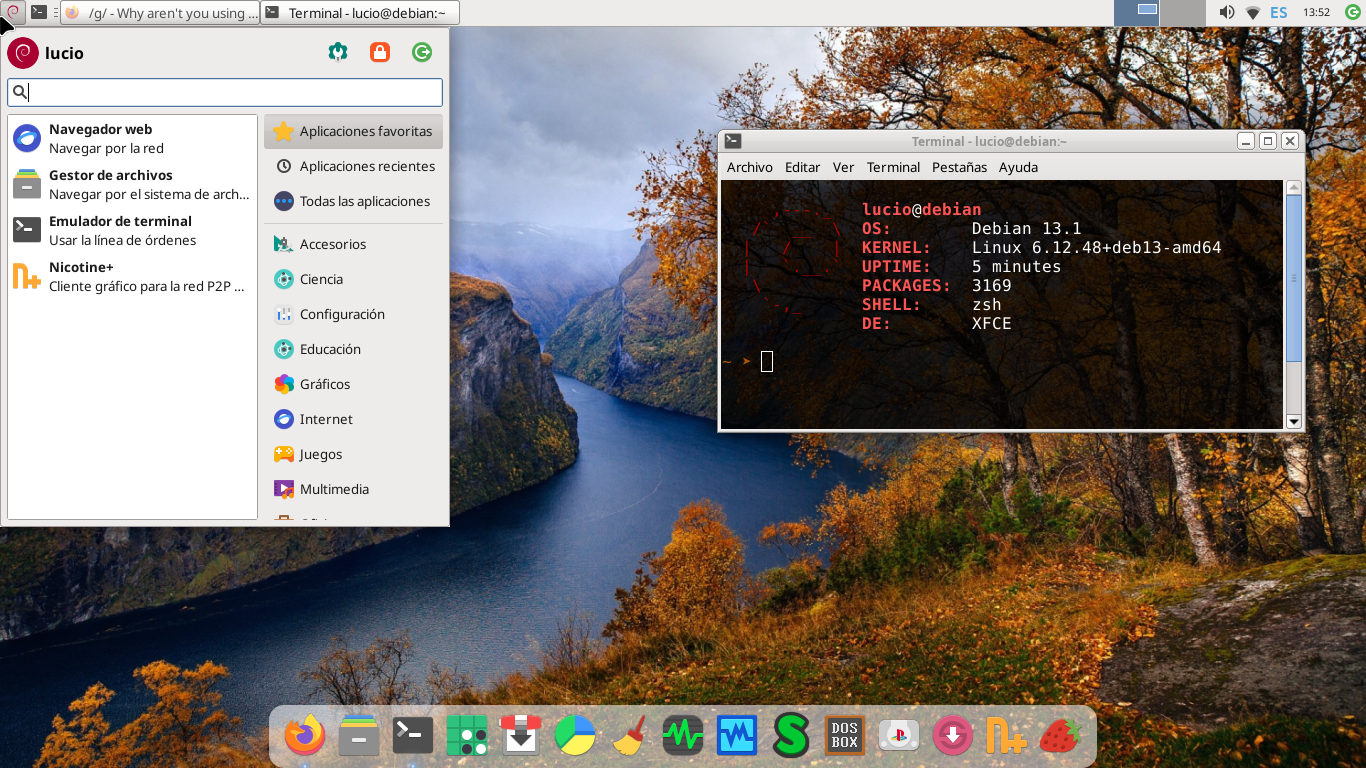Launch Nicotine+ from the favorites list
This screenshot has width=1366, height=768.
[x=132, y=276]
